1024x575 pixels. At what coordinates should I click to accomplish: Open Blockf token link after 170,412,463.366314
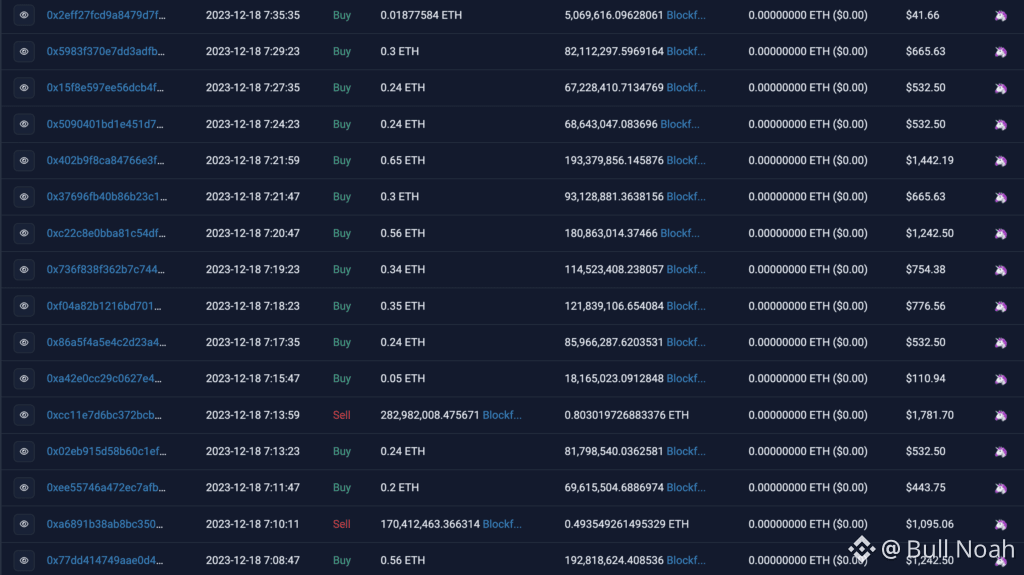coord(502,524)
